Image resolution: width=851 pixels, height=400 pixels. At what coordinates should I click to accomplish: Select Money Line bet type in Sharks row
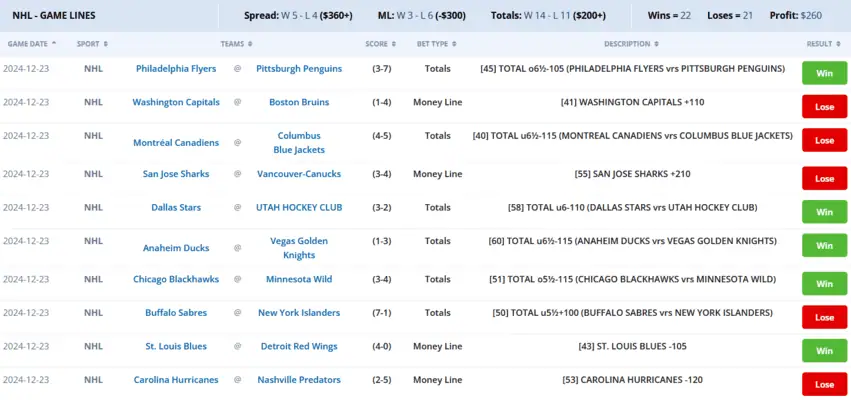pos(437,174)
